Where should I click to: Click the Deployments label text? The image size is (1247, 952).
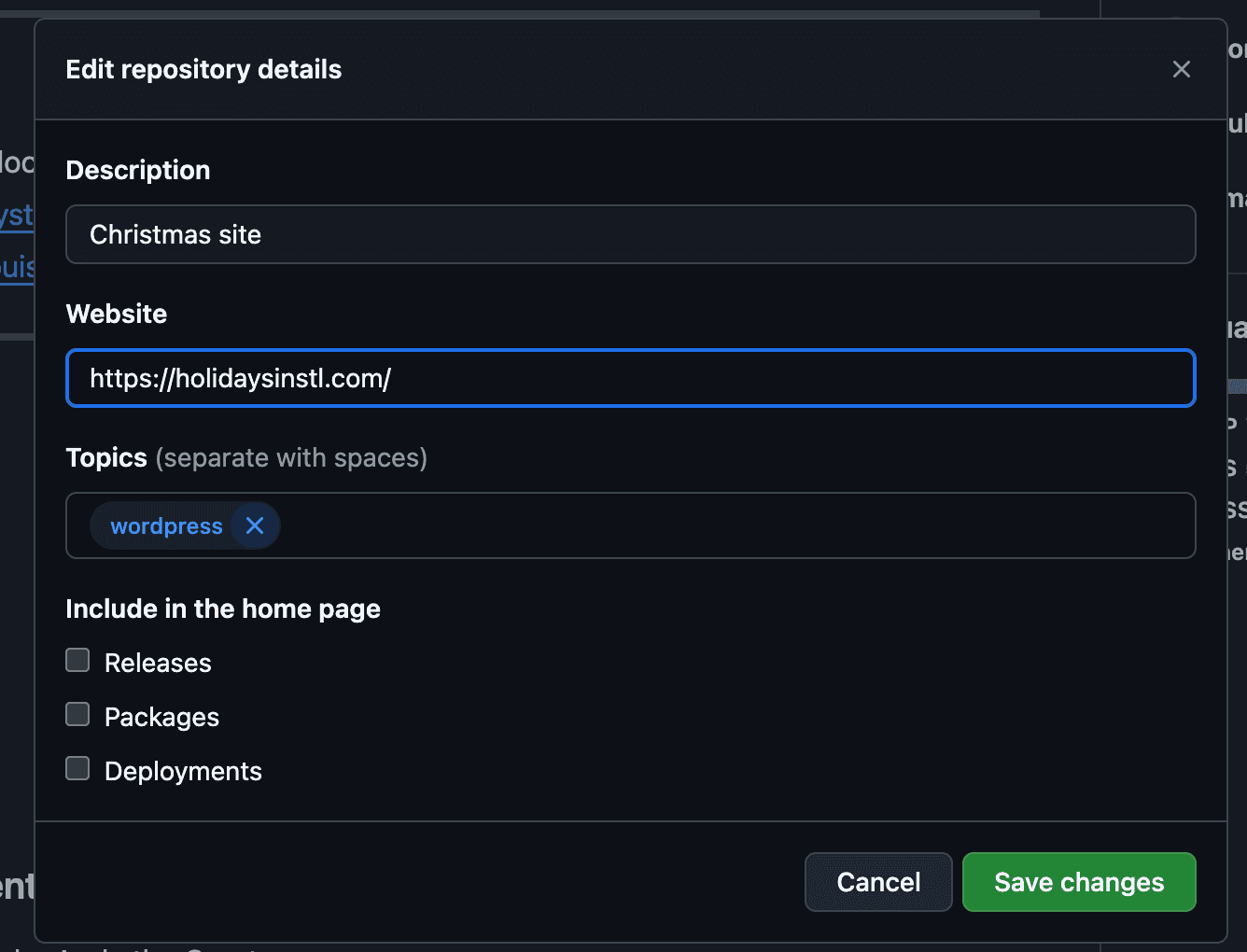tap(182, 770)
